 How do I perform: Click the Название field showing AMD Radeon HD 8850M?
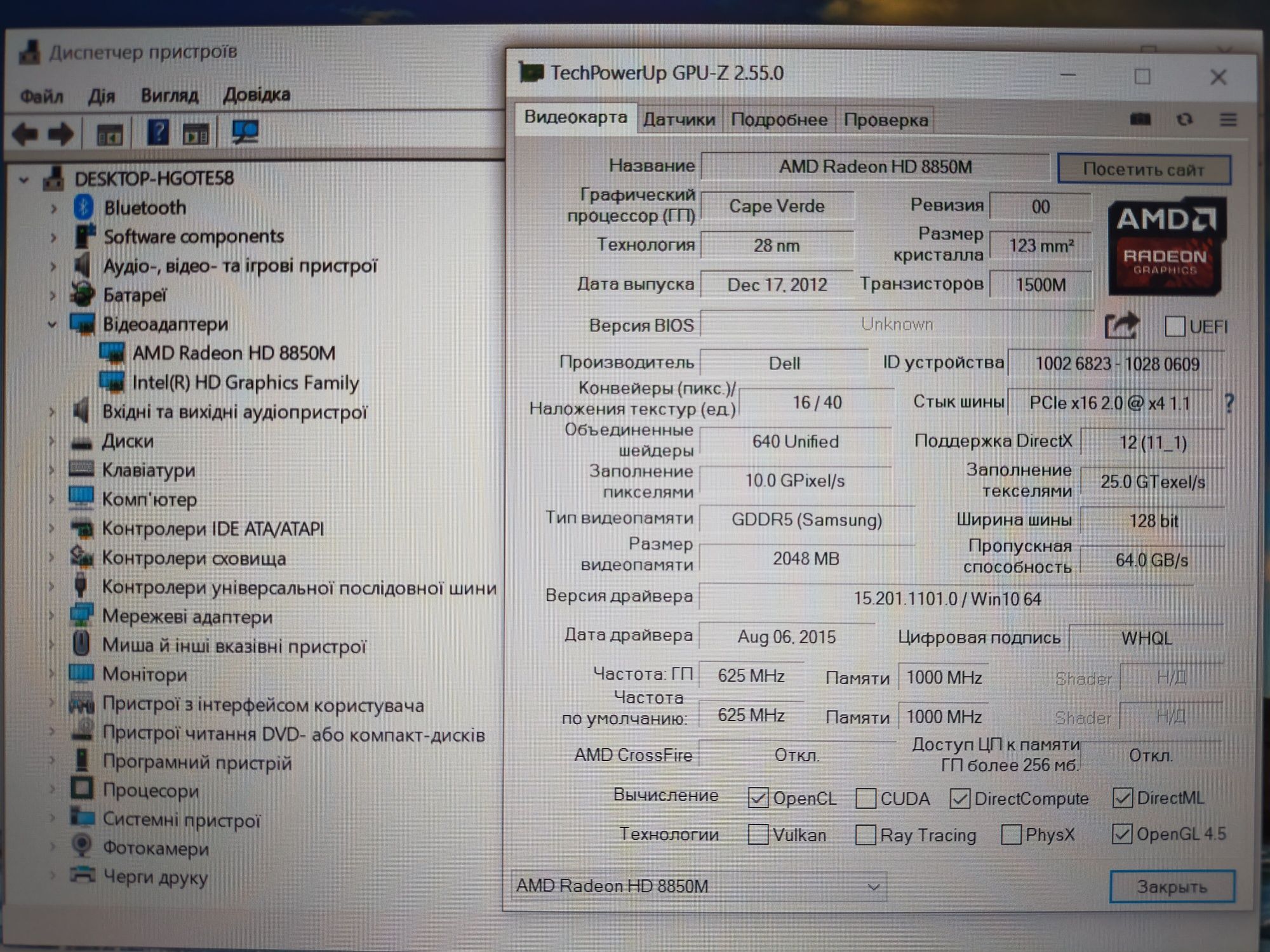pyautogui.click(x=875, y=167)
